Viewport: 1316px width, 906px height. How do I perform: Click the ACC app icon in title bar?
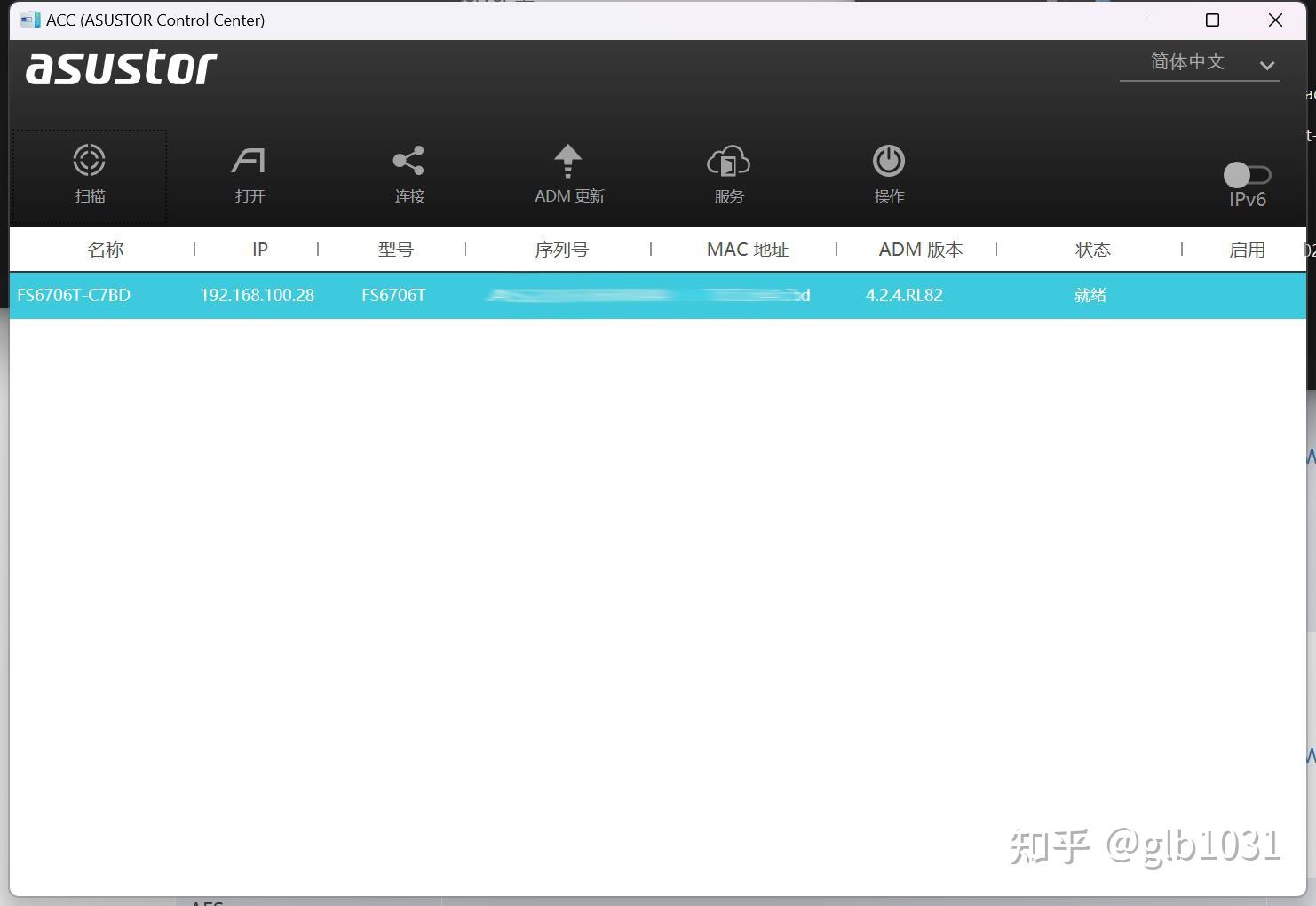click(x=29, y=20)
